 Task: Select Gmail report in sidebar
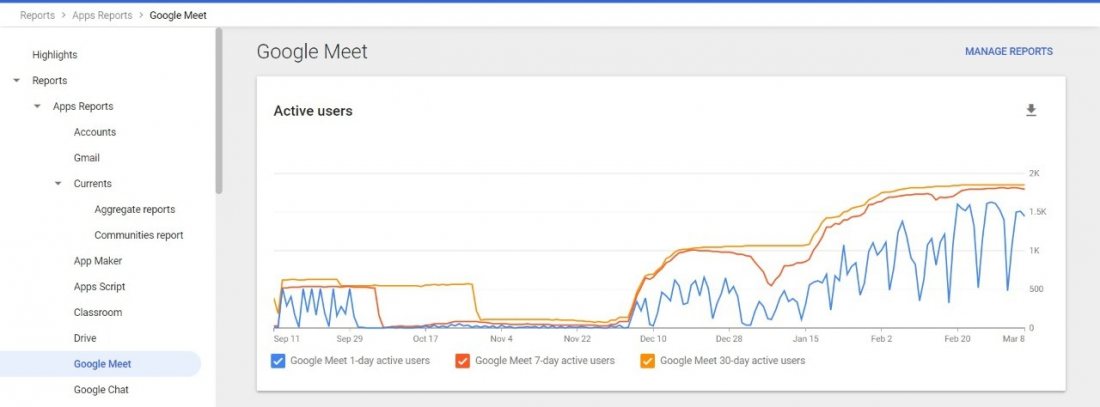[x=86, y=158]
